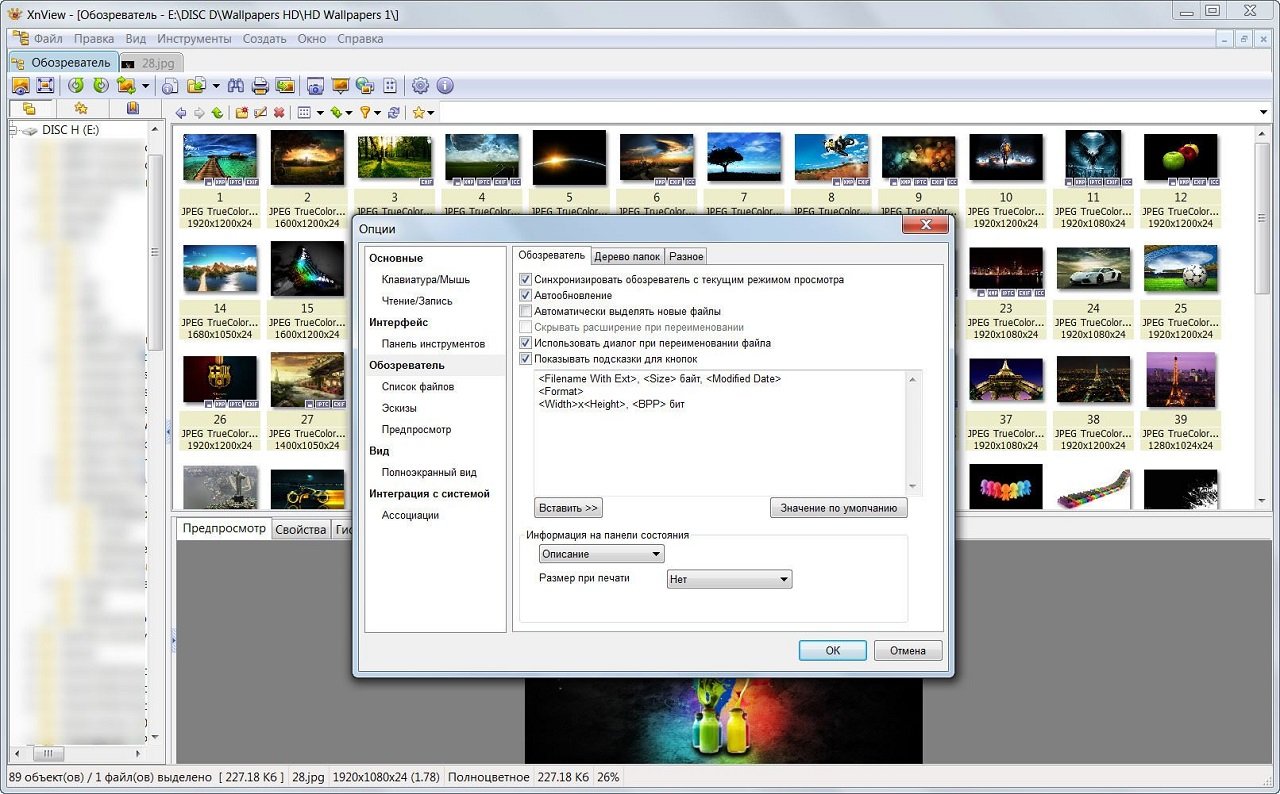
Task: Open the Инструменты menu
Action: 194,39
